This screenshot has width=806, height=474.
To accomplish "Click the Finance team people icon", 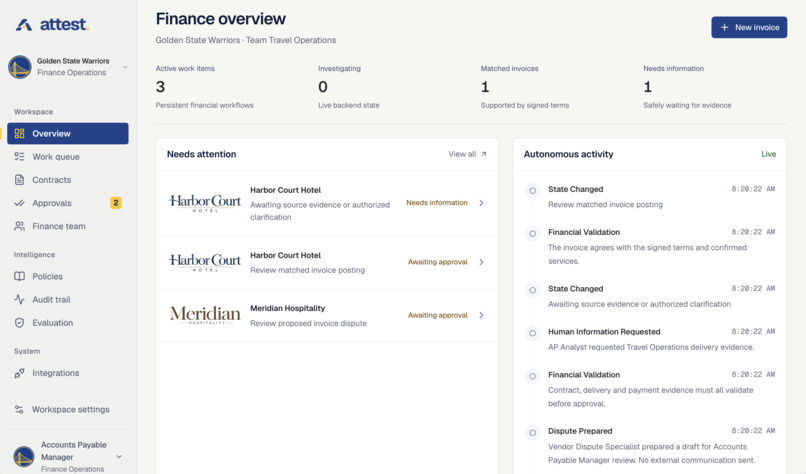I will [20, 226].
